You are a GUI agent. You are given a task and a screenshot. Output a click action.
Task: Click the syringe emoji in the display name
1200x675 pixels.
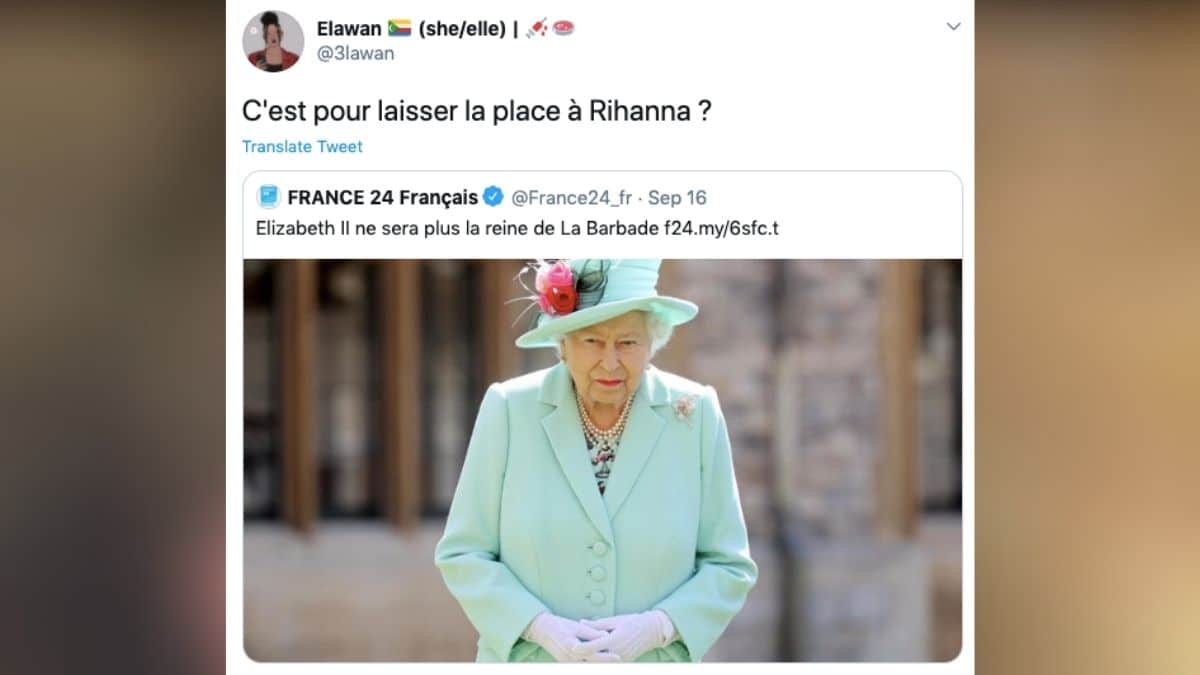tap(535, 28)
